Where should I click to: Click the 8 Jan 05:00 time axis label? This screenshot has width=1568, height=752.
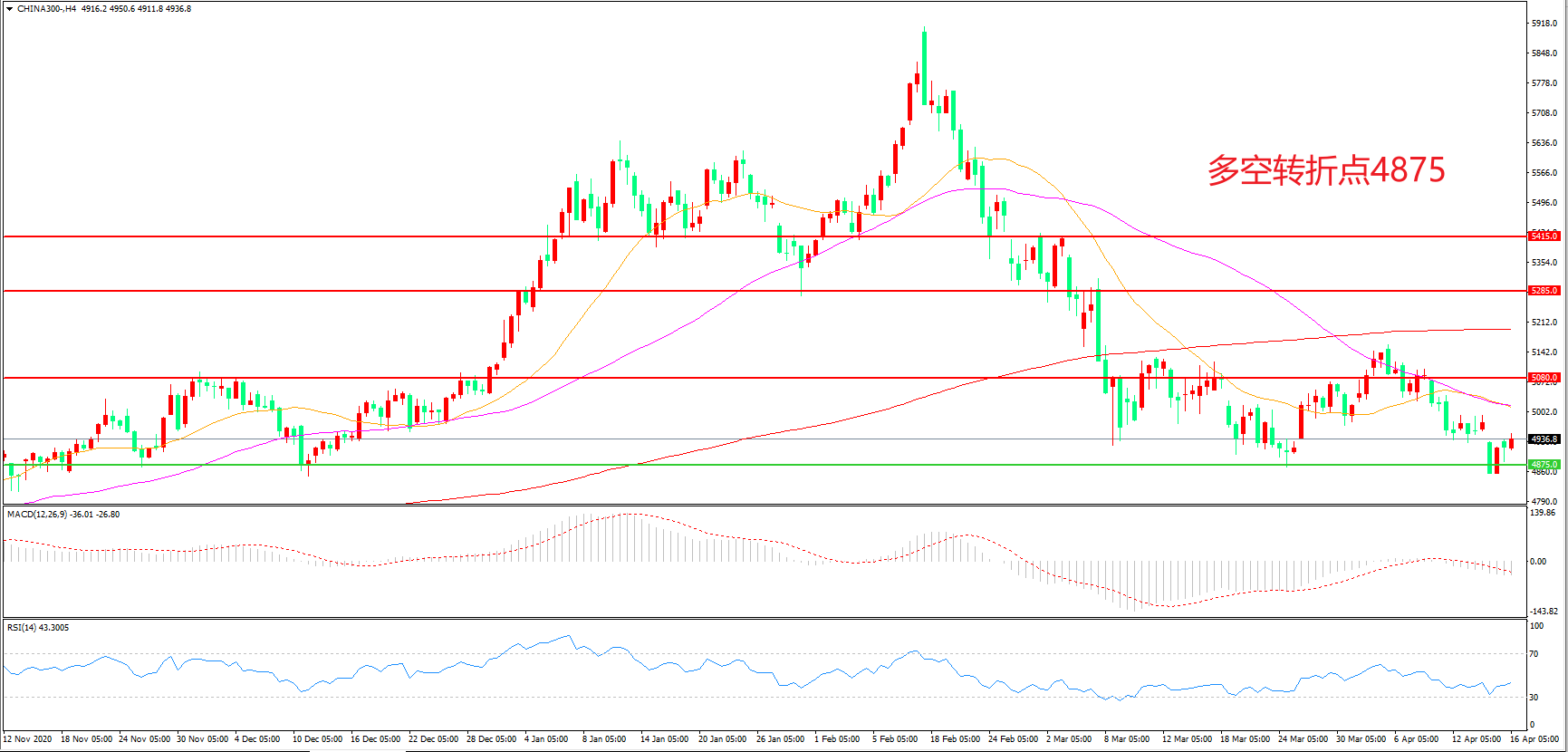tap(603, 739)
